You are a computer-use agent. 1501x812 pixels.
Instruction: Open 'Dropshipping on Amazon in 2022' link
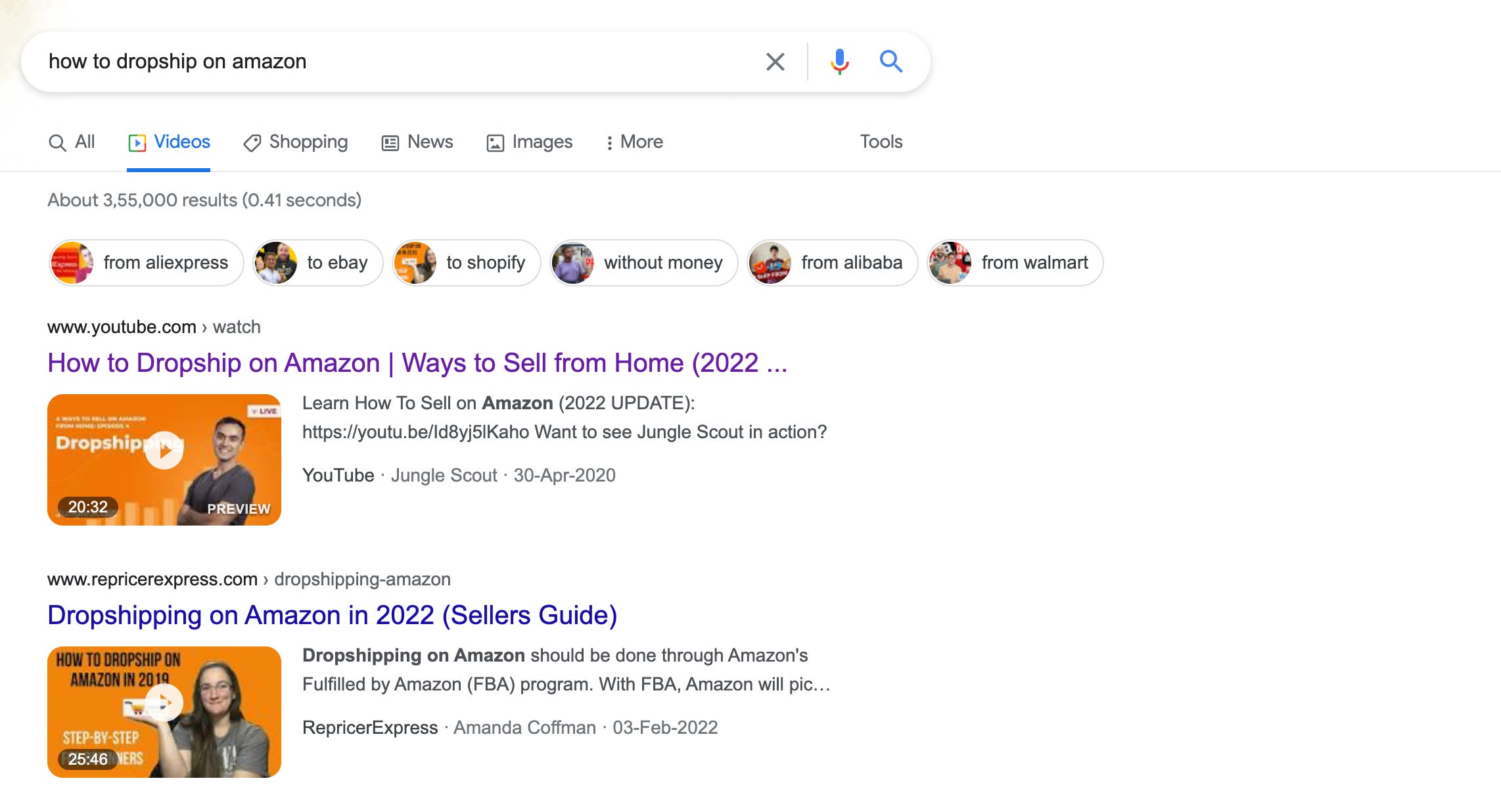[x=332, y=615]
